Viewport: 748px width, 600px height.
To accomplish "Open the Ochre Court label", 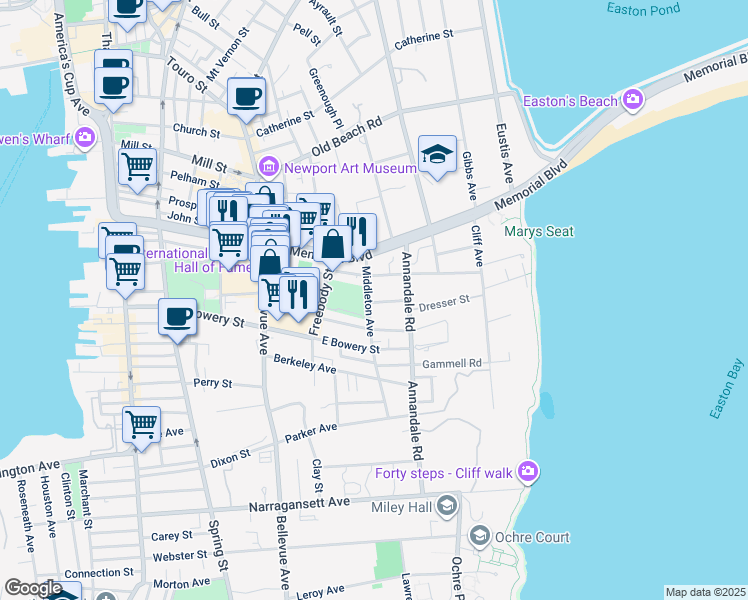I will point(532,538).
